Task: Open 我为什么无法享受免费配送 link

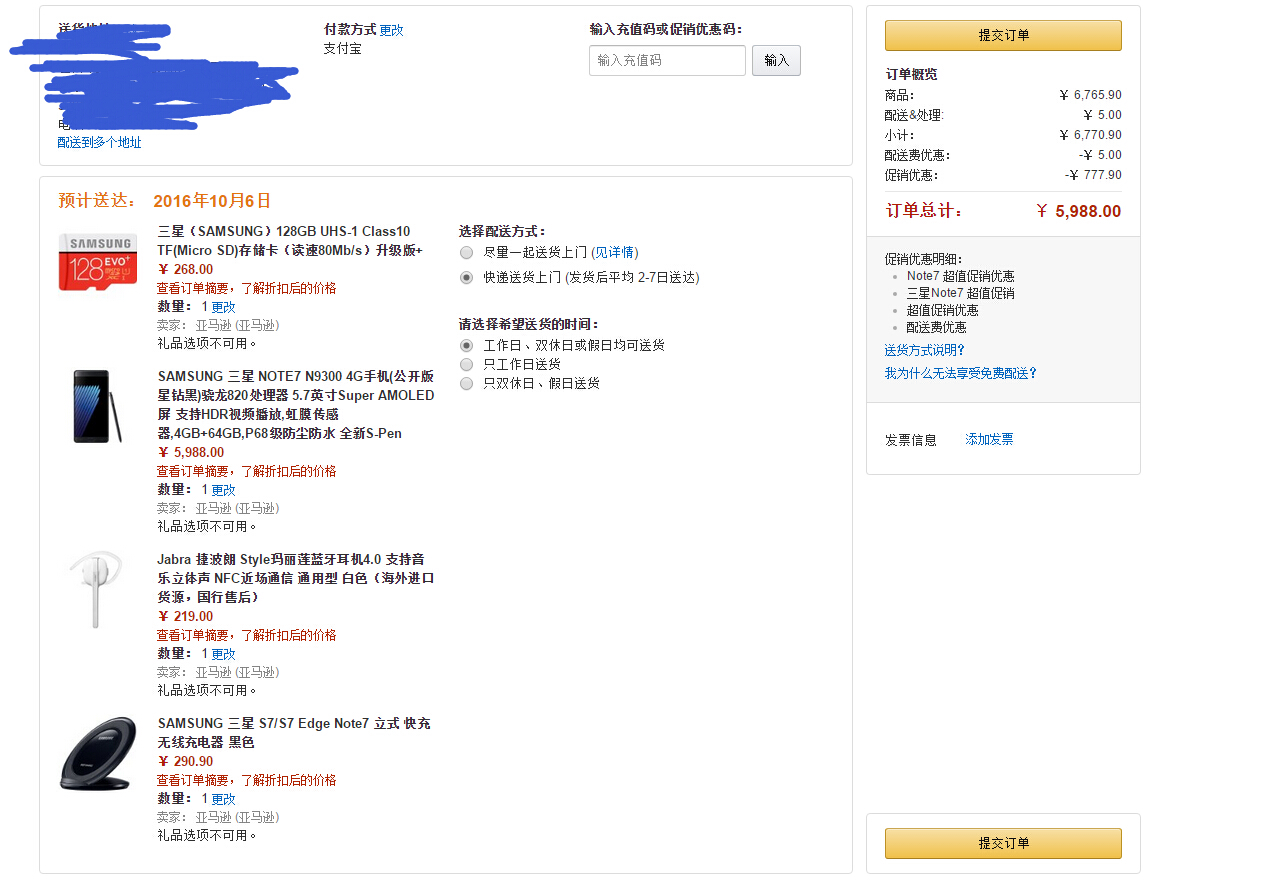Action: [960, 374]
